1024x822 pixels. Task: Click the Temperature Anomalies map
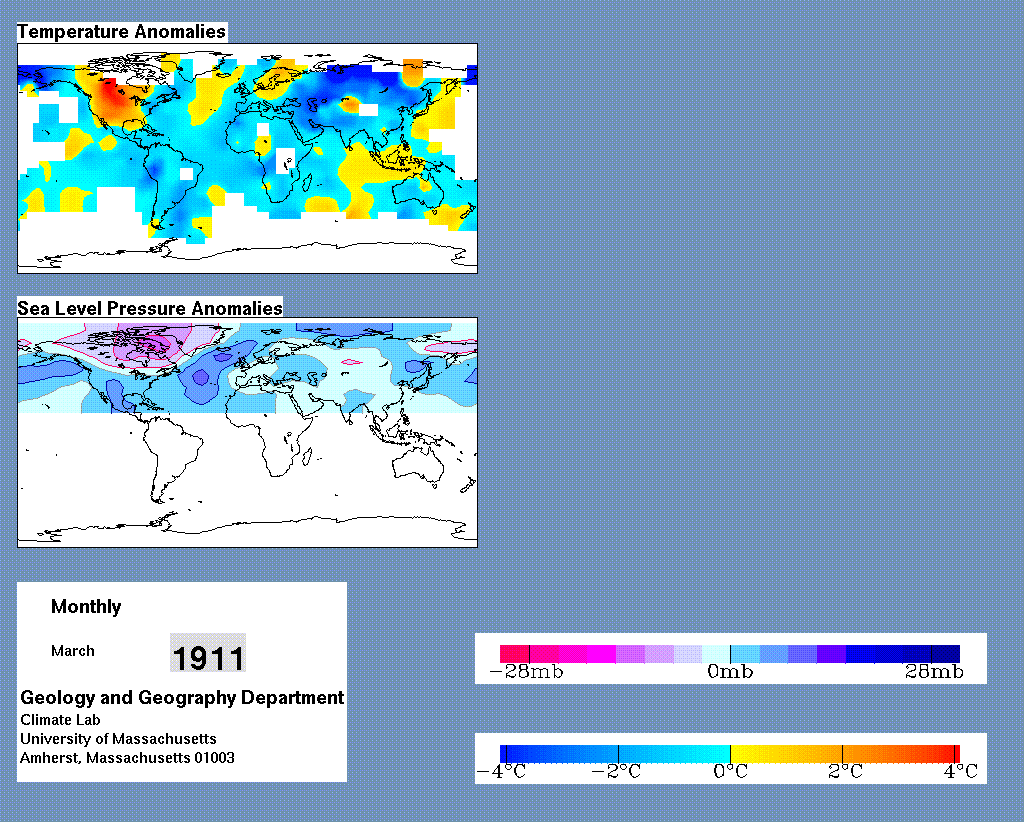pos(247,159)
